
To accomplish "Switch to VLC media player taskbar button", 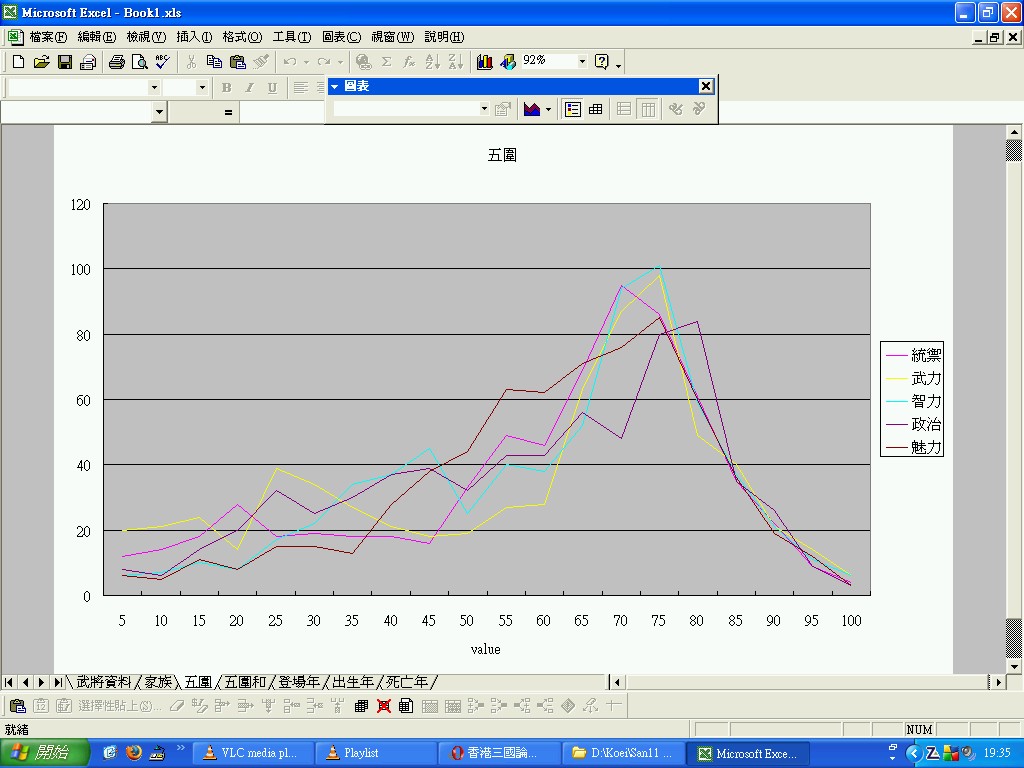I will [252, 753].
